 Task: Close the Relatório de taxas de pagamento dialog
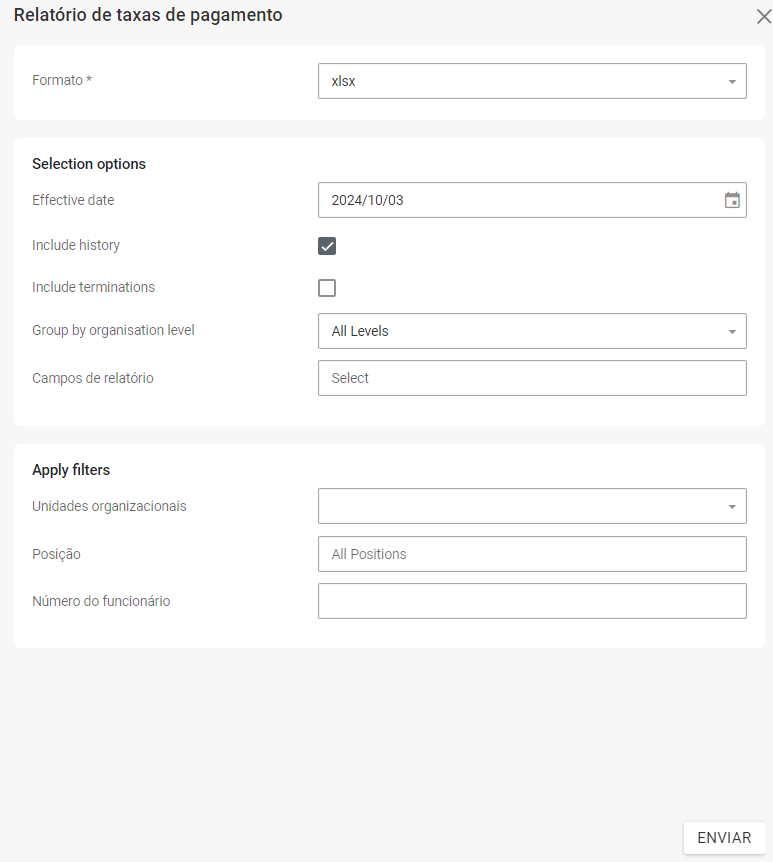coord(763,16)
